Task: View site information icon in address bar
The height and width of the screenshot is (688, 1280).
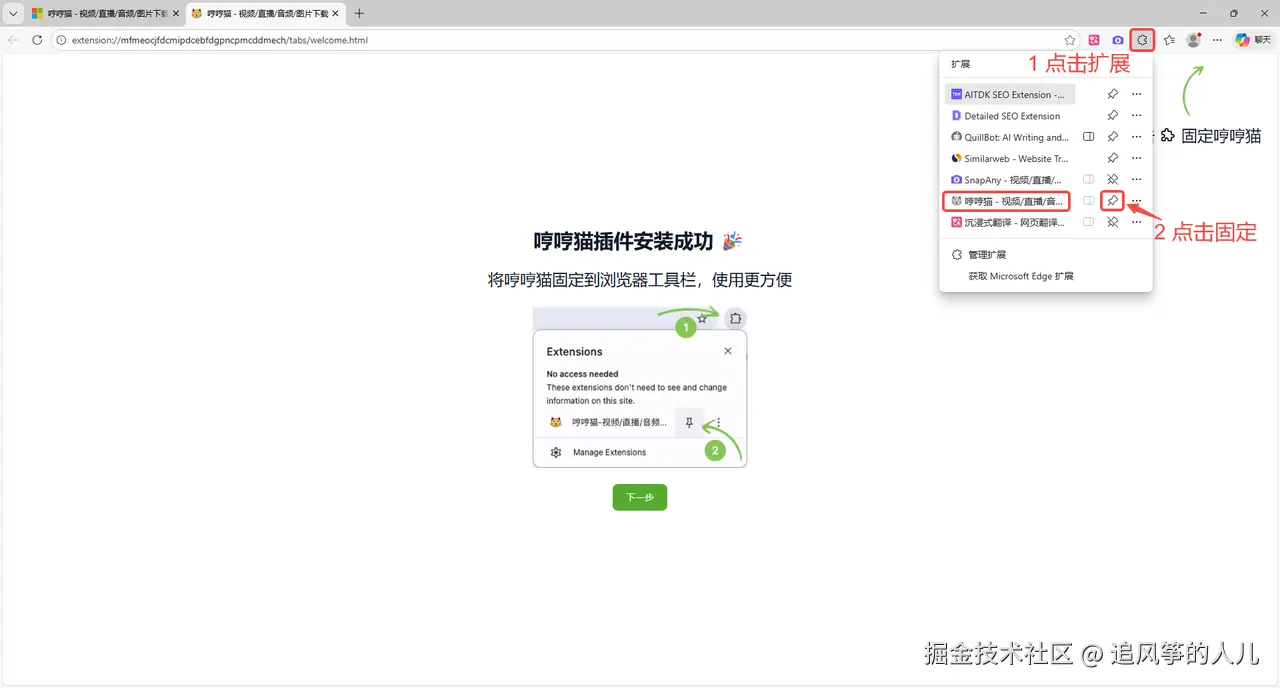Action: point(61,40)
